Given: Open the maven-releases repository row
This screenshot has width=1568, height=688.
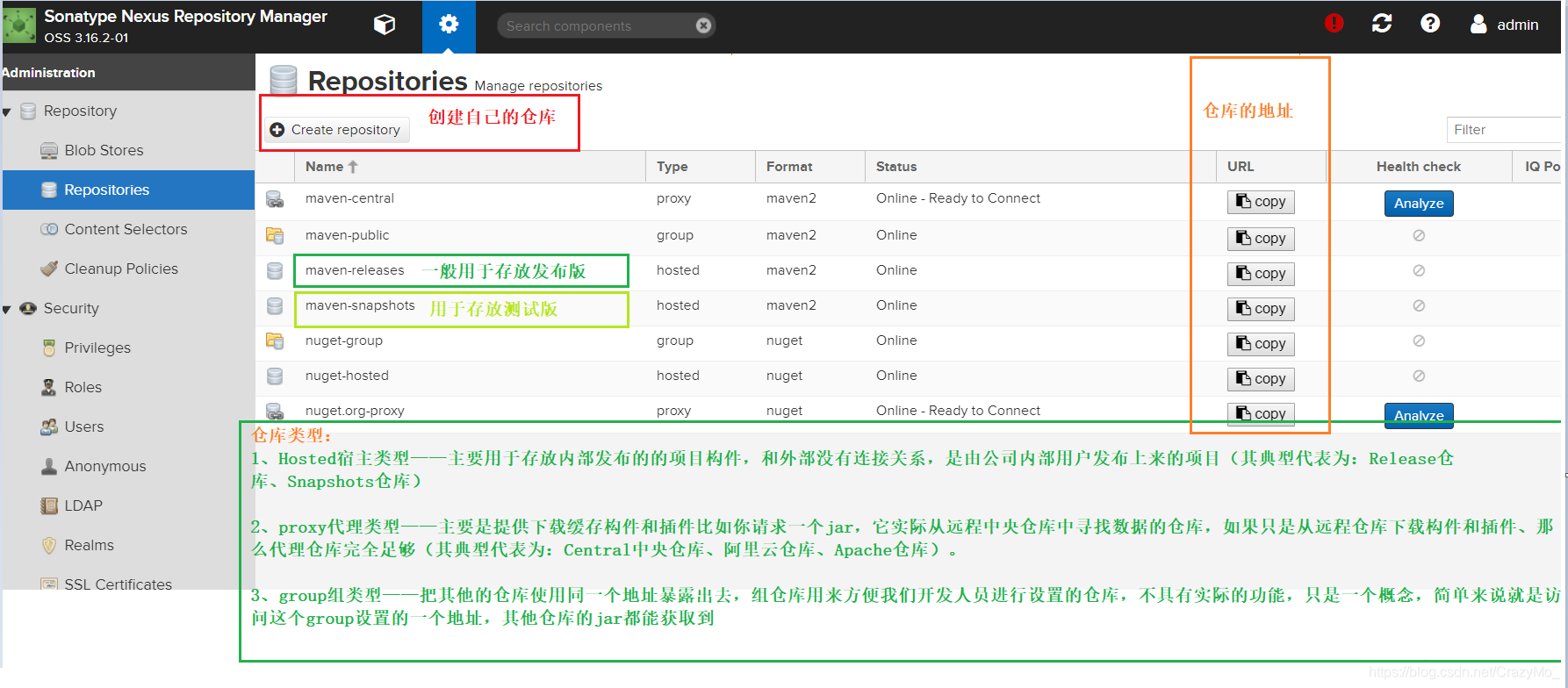Looking at the screenshot, I should tap(909, 273).
